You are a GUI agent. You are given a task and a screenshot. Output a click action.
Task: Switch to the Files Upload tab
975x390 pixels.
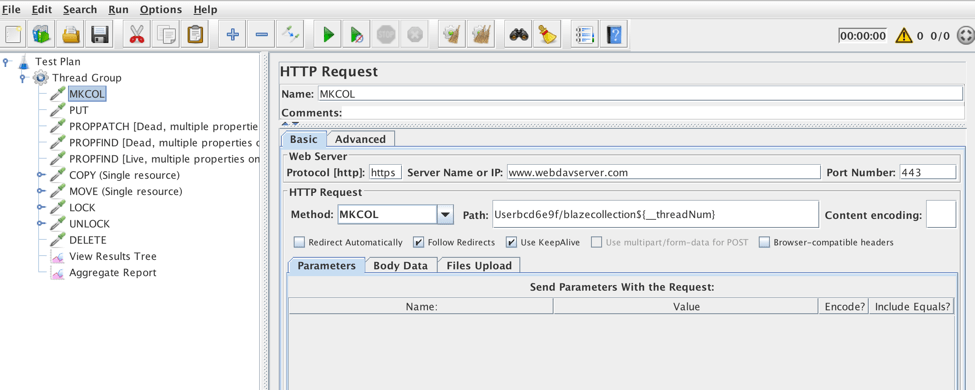(479, 266)
